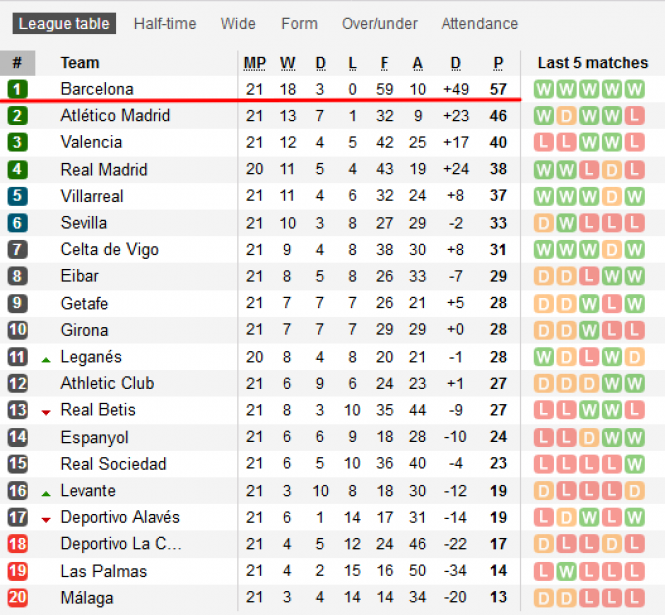Open the Real Madrid team link

pos(104,170)
